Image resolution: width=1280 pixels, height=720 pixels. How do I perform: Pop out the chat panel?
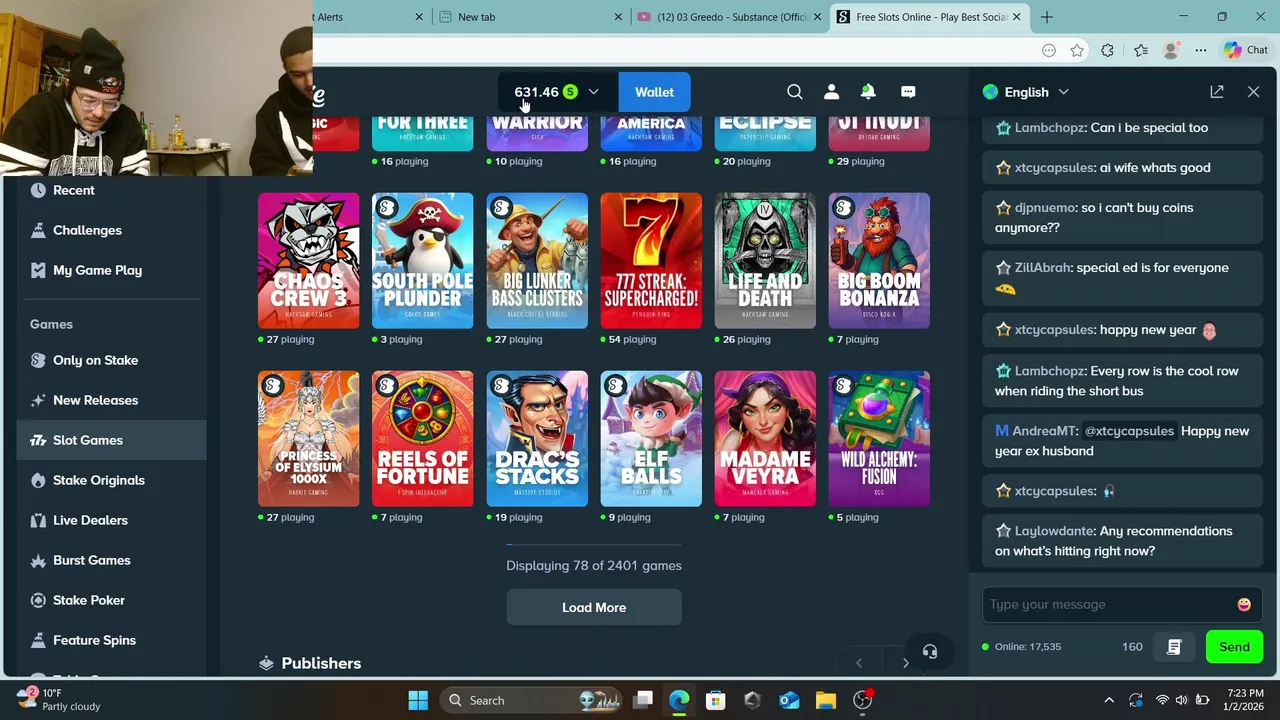[1217, 92]
